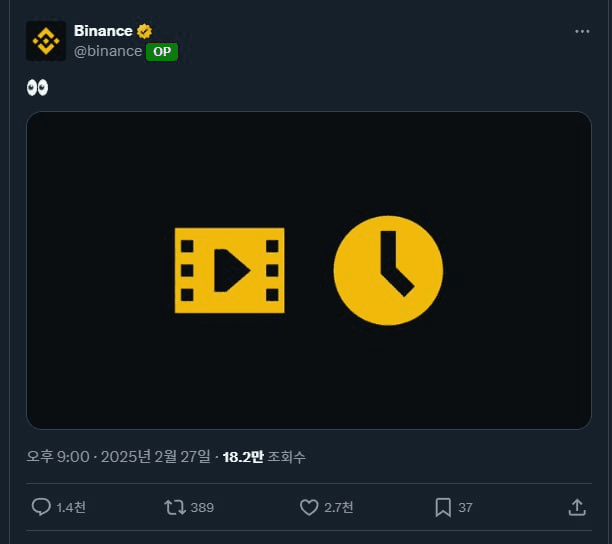Open the share upload icon
The height and width of the screenshot is (544, 612).
(x=577, y=507)
